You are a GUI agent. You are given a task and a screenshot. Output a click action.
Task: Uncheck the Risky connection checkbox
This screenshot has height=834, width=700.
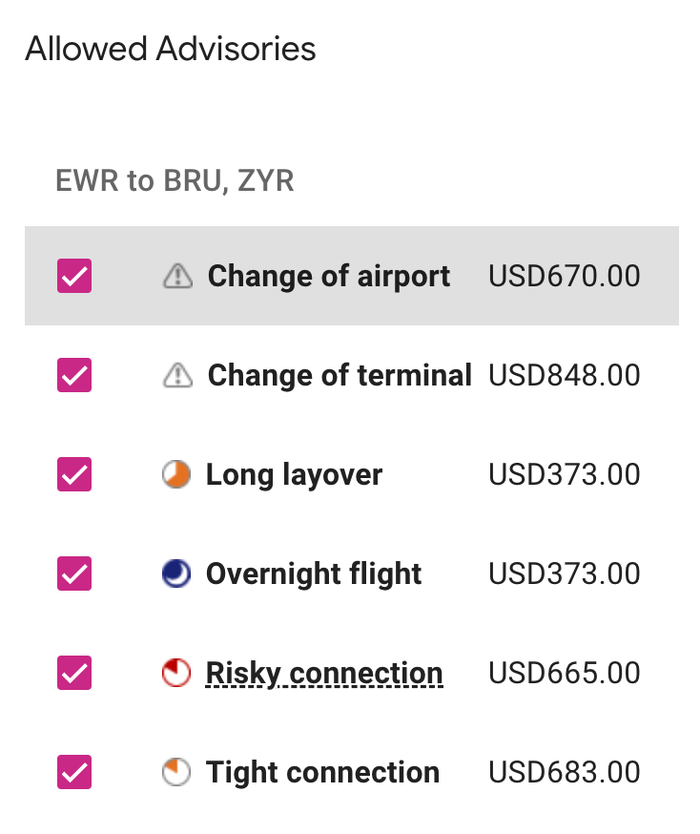pos(74,673)
